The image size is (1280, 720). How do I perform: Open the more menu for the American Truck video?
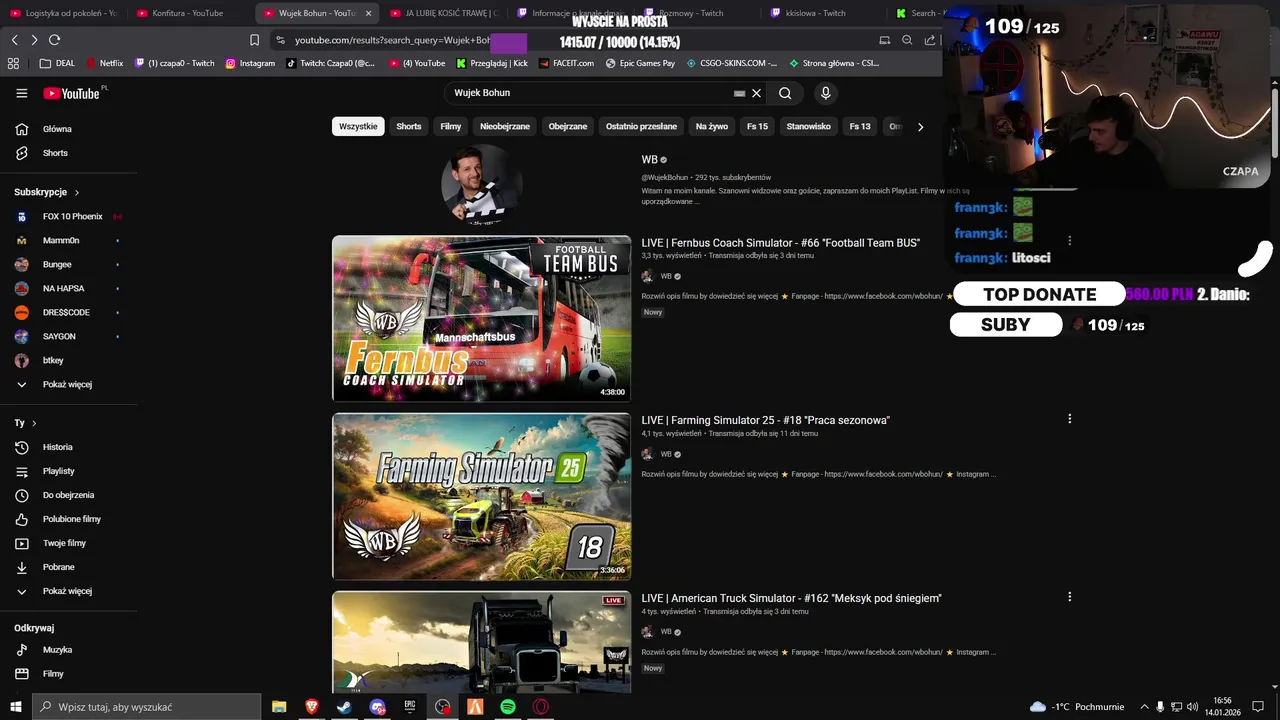[1069, 597]
